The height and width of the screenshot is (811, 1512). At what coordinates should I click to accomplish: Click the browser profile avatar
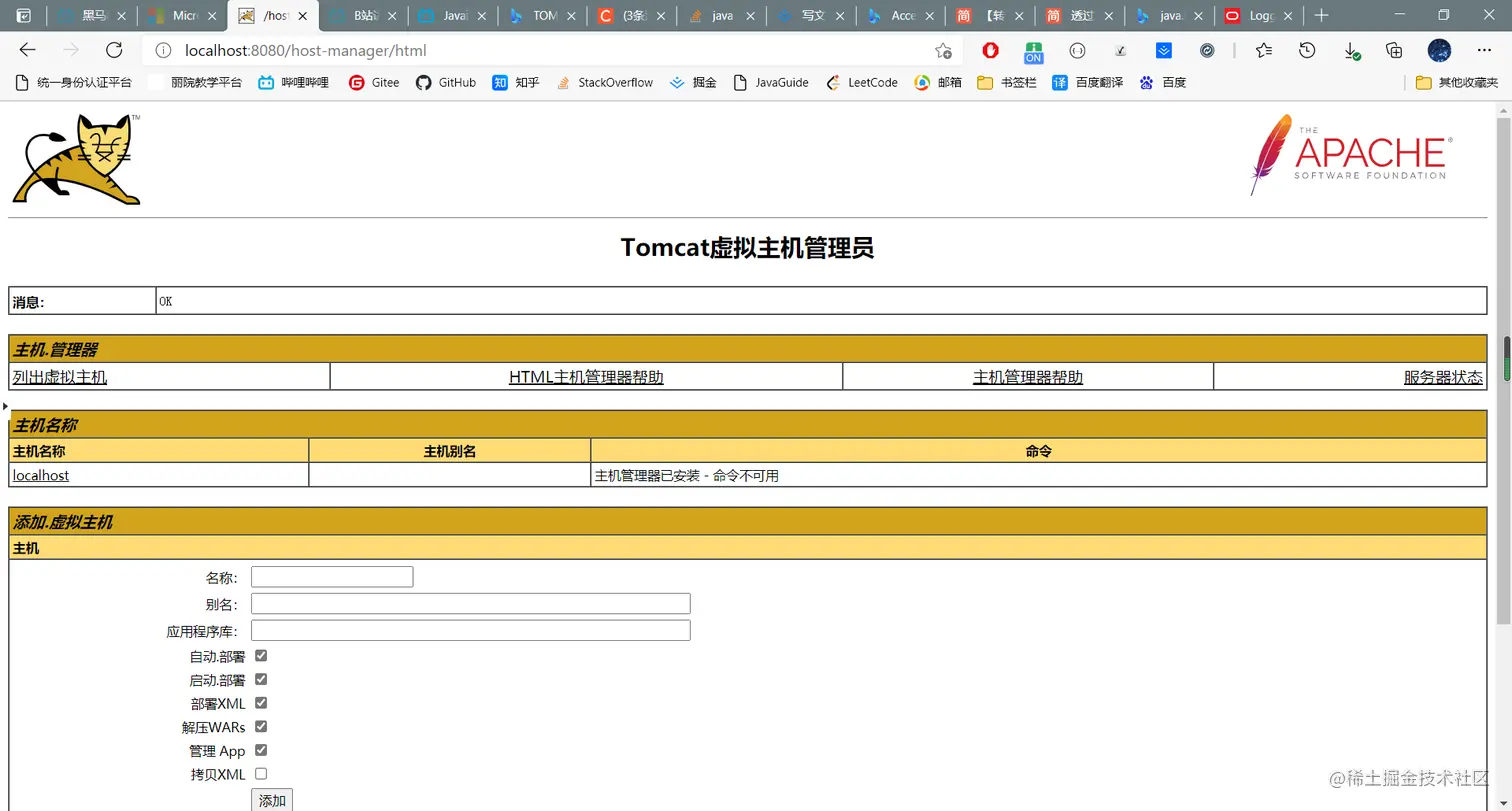click(x=1440, y=50)
